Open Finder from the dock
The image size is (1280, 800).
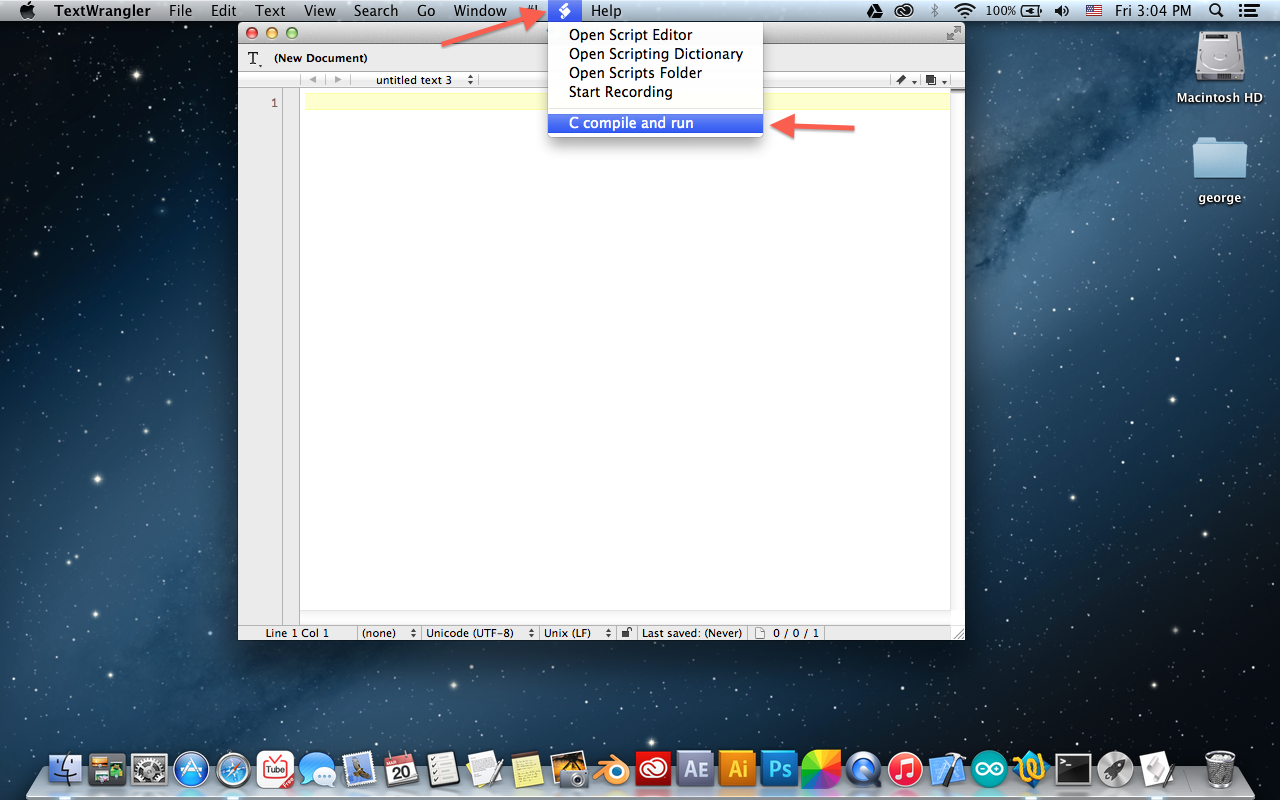(65, 769)
